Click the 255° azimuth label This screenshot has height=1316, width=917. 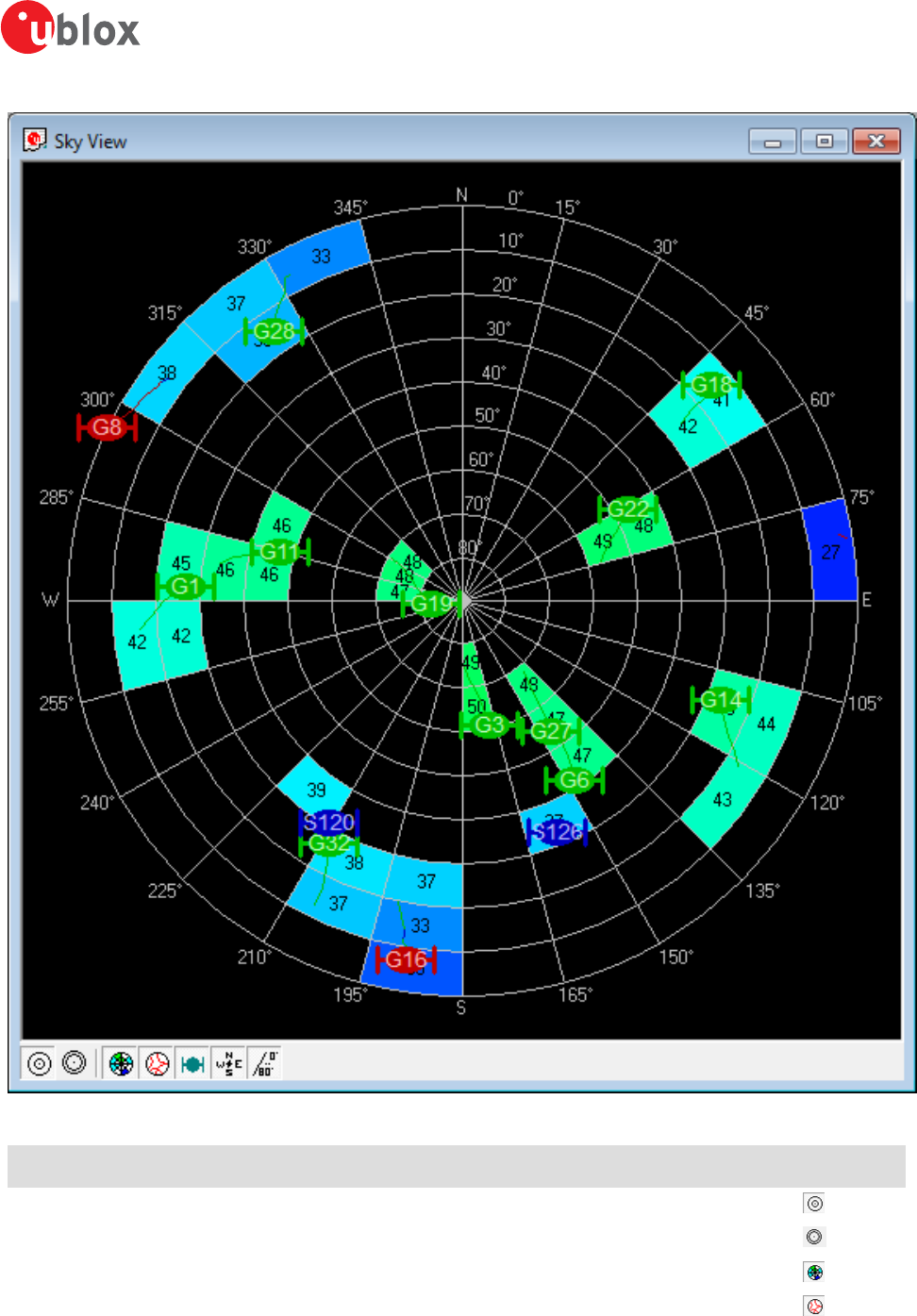point(56,704)
